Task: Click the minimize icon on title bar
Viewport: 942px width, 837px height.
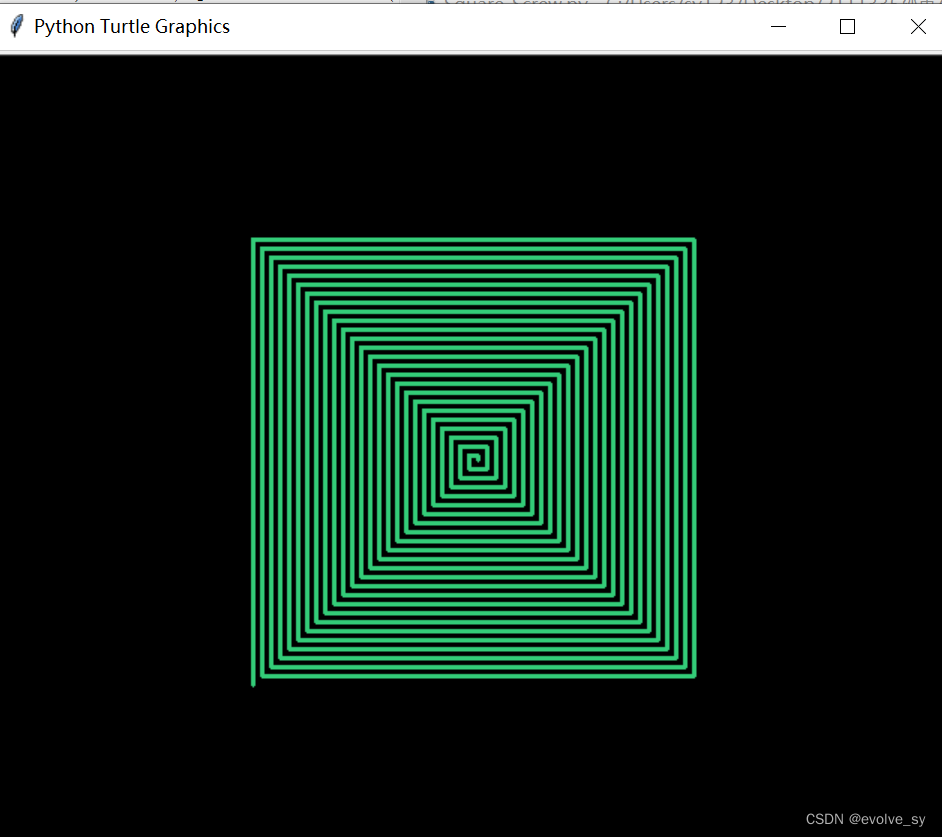Action: pos(778,27)
